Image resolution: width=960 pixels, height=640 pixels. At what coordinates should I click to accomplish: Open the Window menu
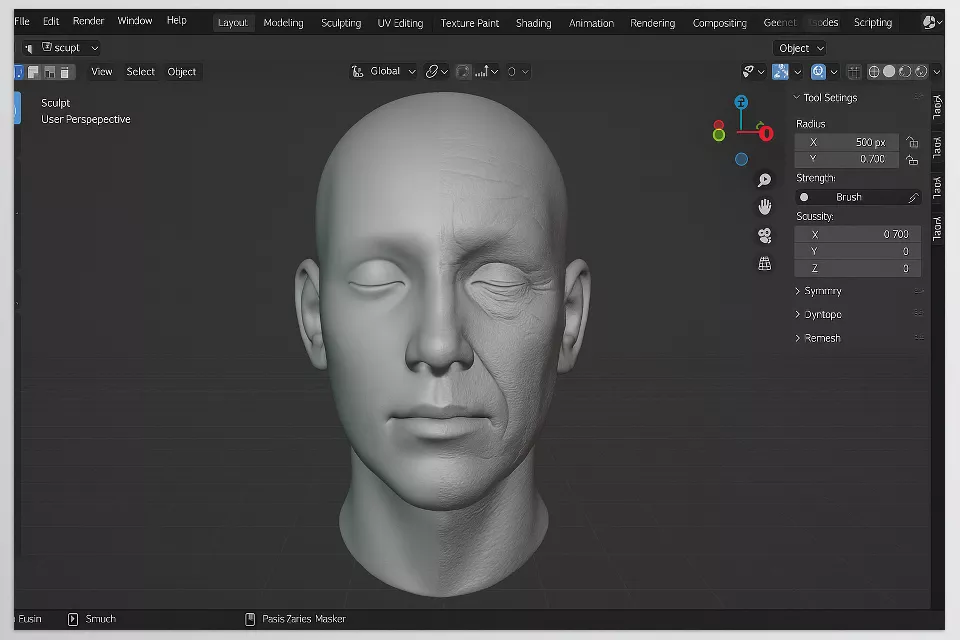point(135,21)
